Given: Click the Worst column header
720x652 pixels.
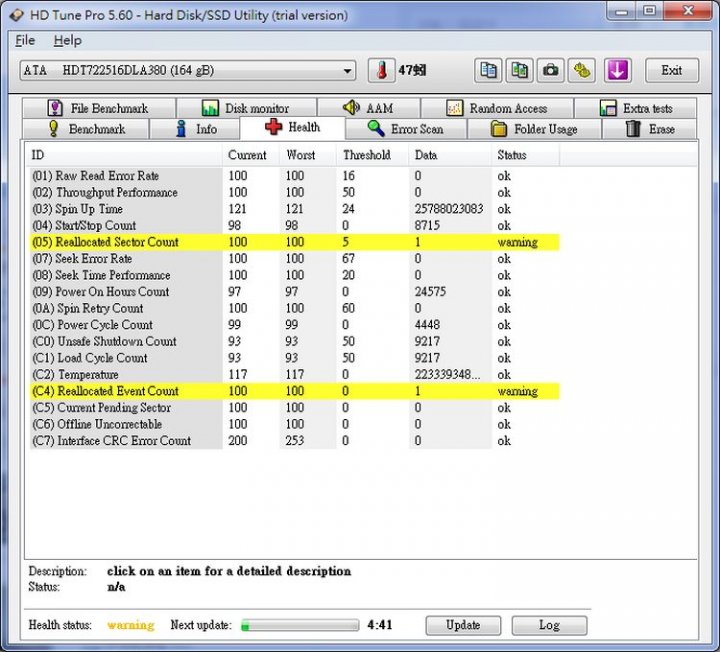Looking at the screenshot, I should point(308,155).
